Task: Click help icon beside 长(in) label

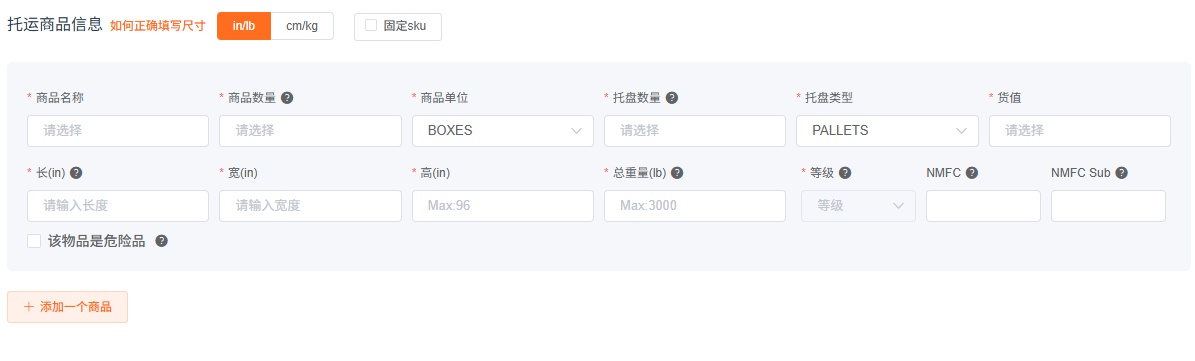Action: pyautogui.click(x=76, y=173)
